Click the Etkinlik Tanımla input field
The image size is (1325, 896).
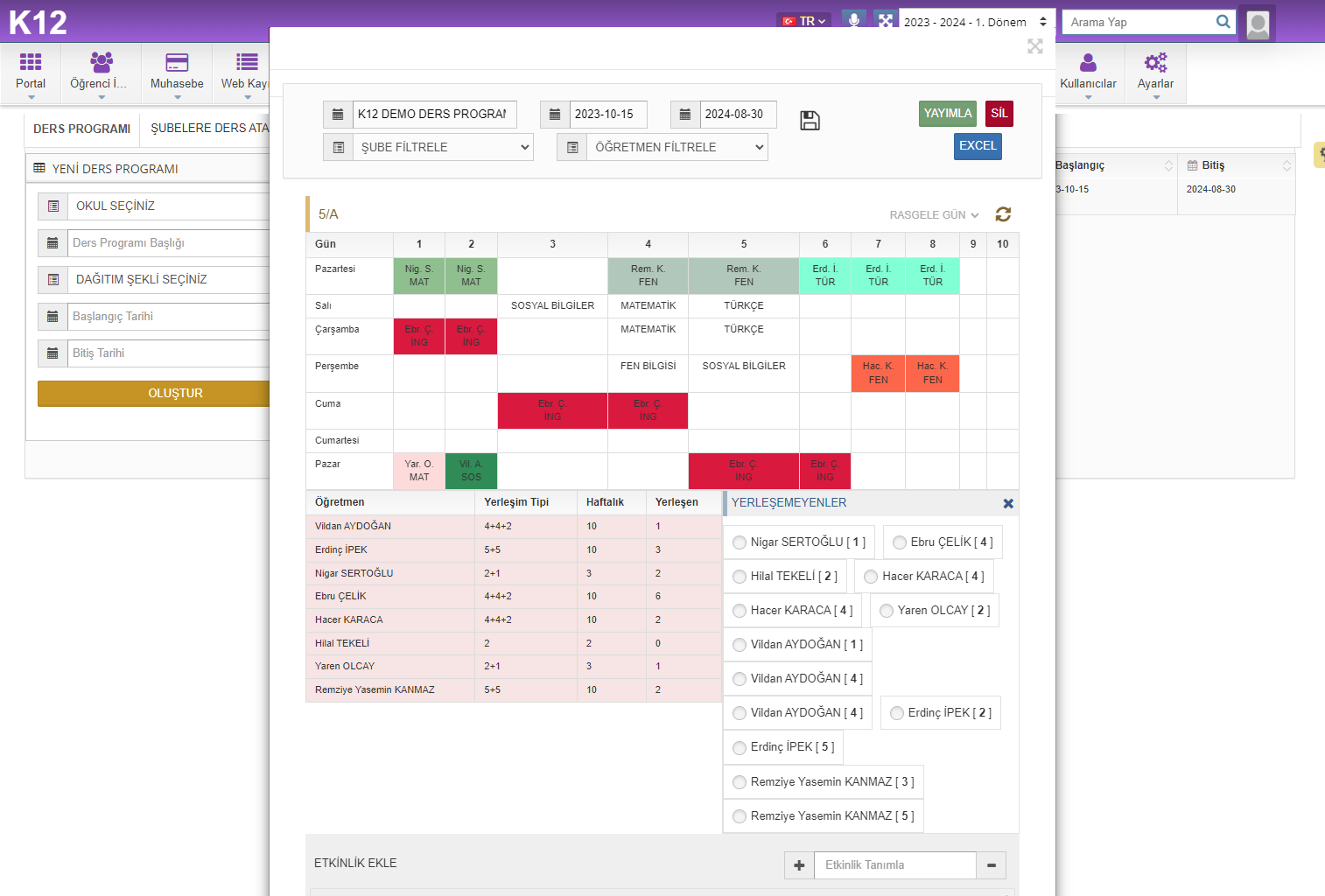(x=894, y=865)
